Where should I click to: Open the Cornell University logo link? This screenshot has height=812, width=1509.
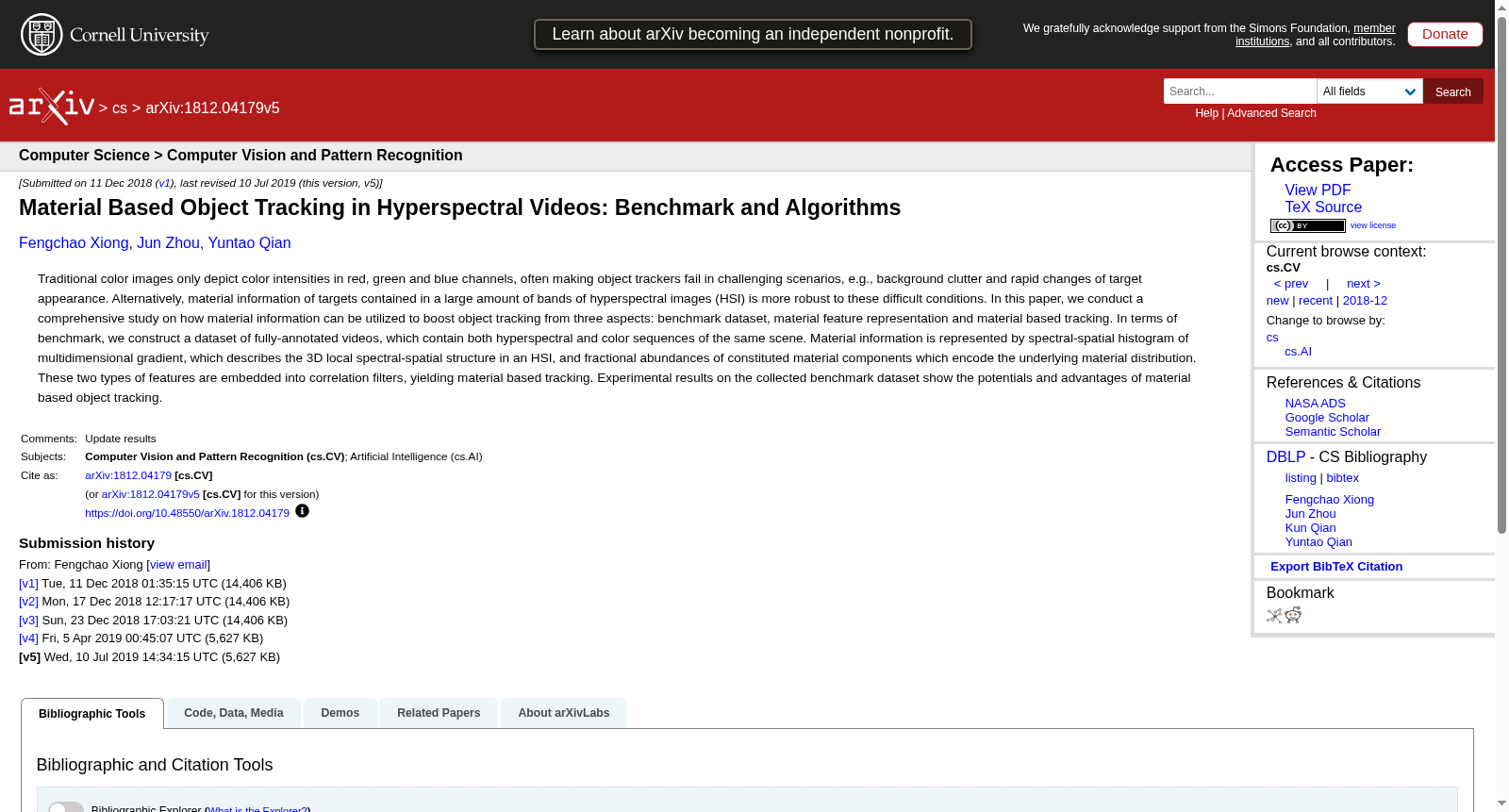115,35
